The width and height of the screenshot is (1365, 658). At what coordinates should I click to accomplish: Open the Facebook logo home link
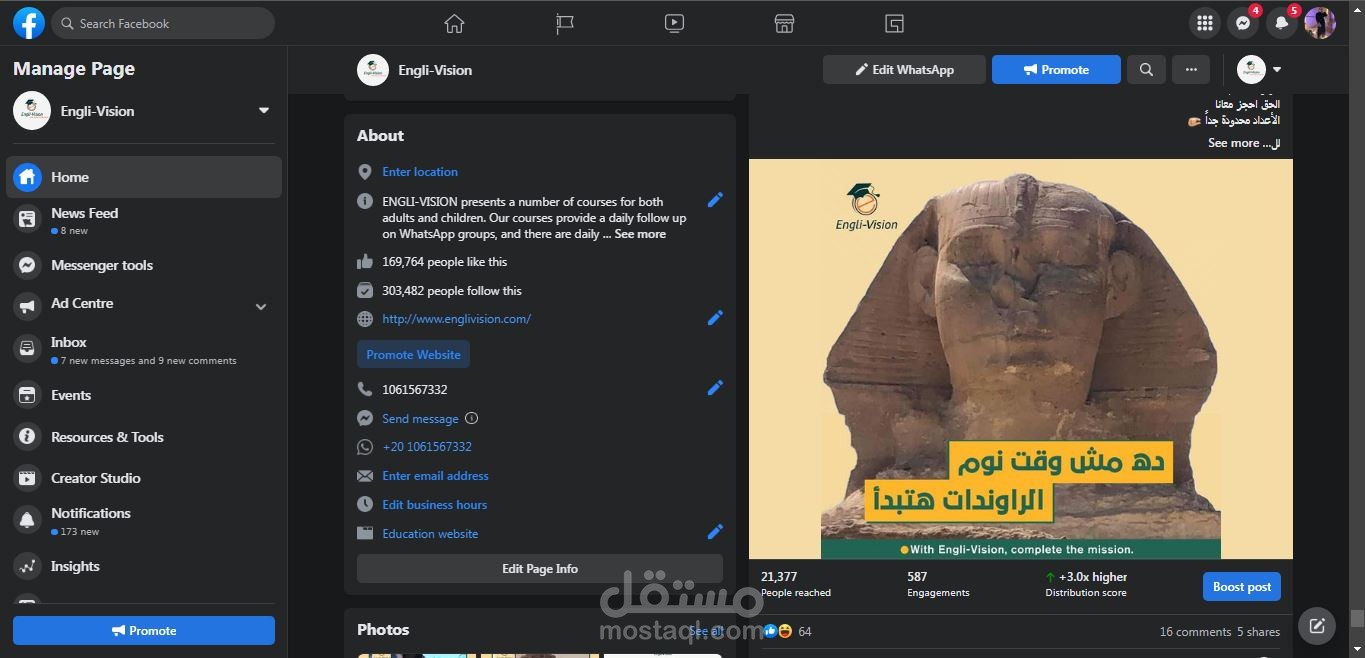29,23
